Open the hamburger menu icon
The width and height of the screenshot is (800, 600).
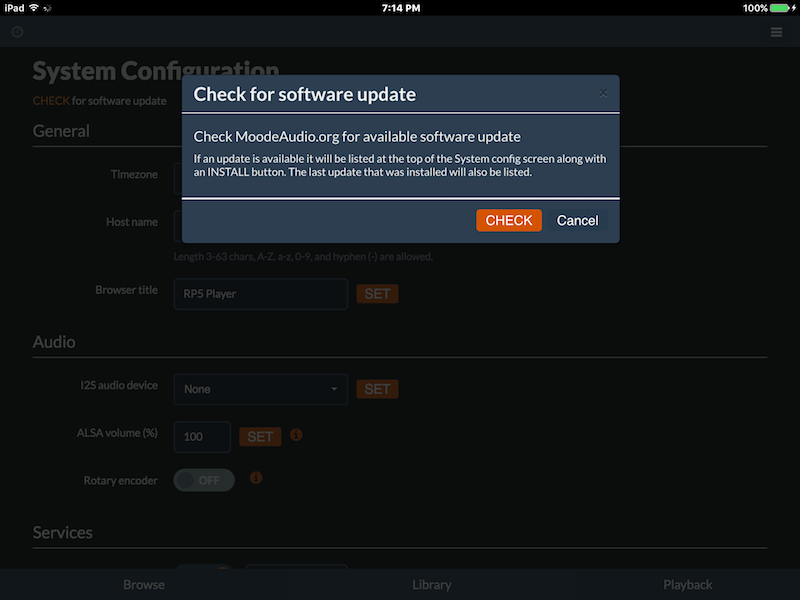click(x=777, y=32)
